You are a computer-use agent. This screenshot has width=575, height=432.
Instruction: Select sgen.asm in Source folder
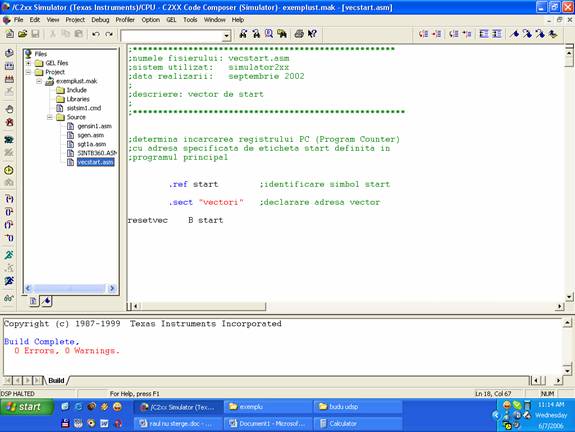[91, 135]
